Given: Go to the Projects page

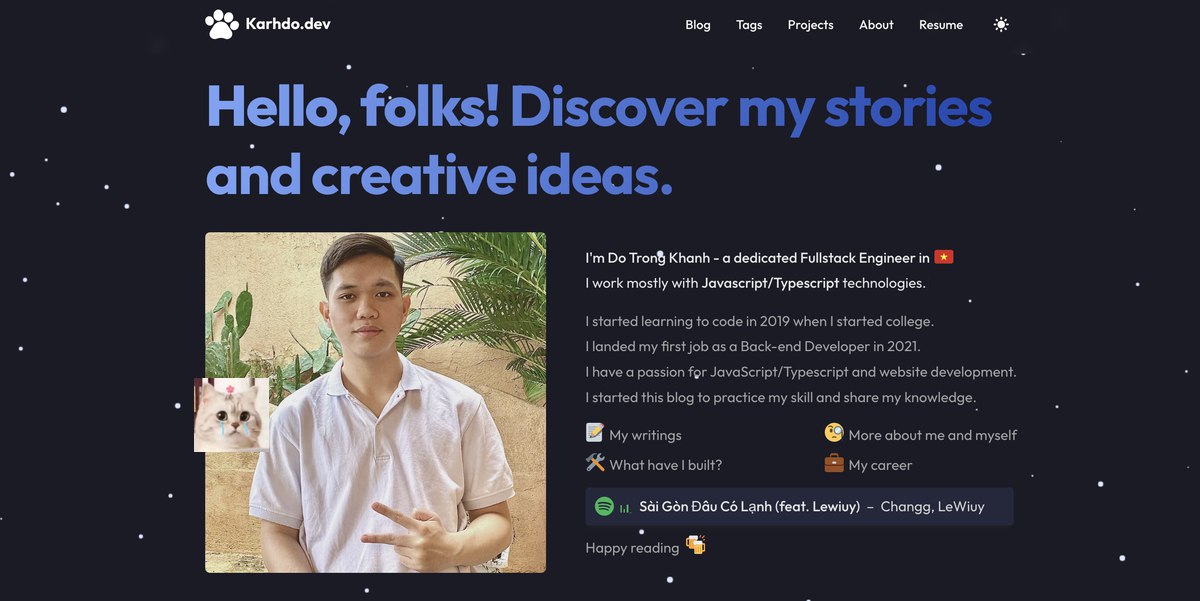Looking at the screenshot, I should point(810,25).
